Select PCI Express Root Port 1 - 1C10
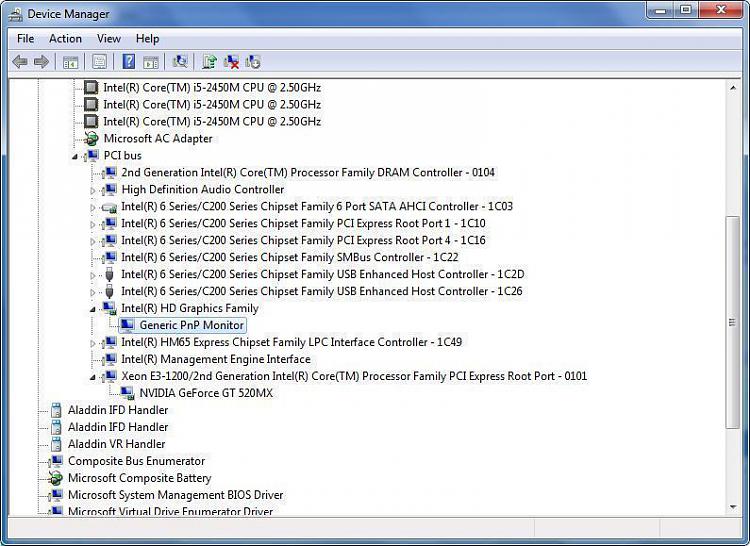750x546 pixels. [303, 224]
